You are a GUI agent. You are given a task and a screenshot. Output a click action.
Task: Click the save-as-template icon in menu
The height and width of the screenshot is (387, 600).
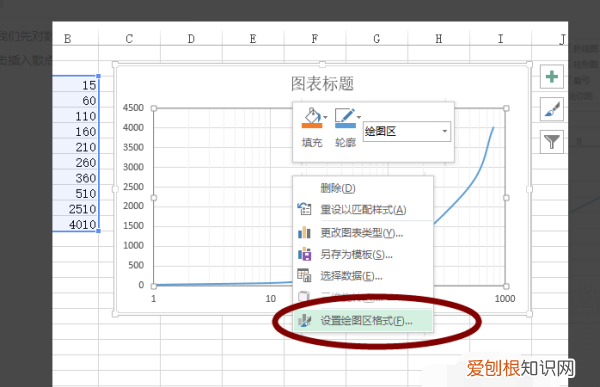tap(304, 254)
